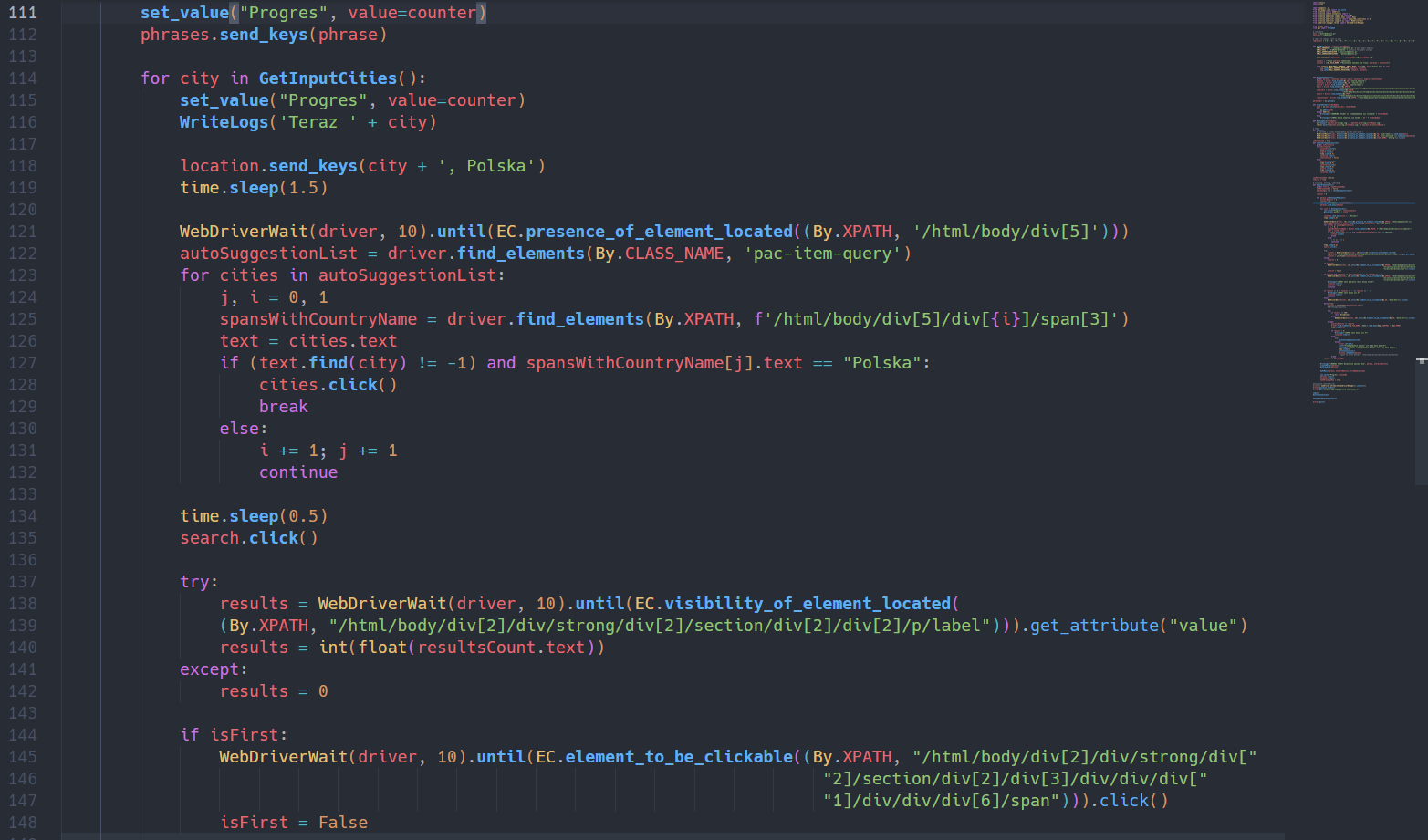Click 'autoSuggestionList' assignment on line 122
This screenshot has width=1428, height=840.
[x=268, y=254]
